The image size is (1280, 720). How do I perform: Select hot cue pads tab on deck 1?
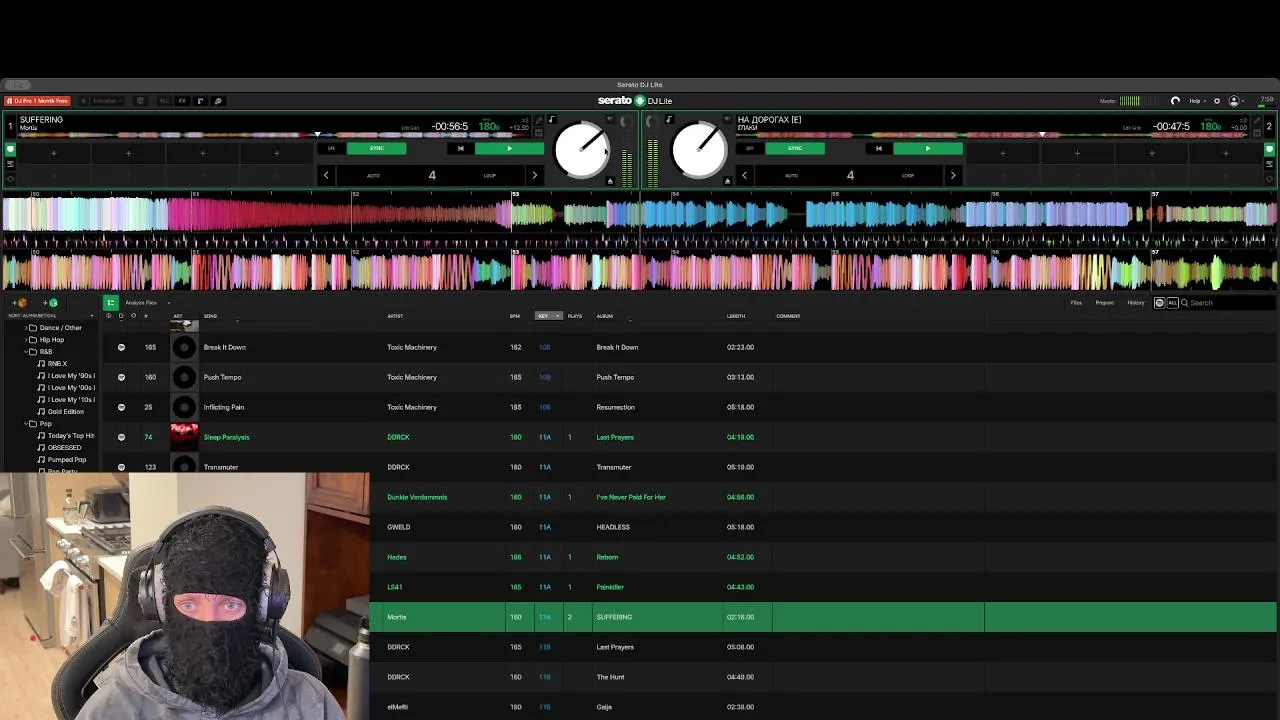pos(10,149)
